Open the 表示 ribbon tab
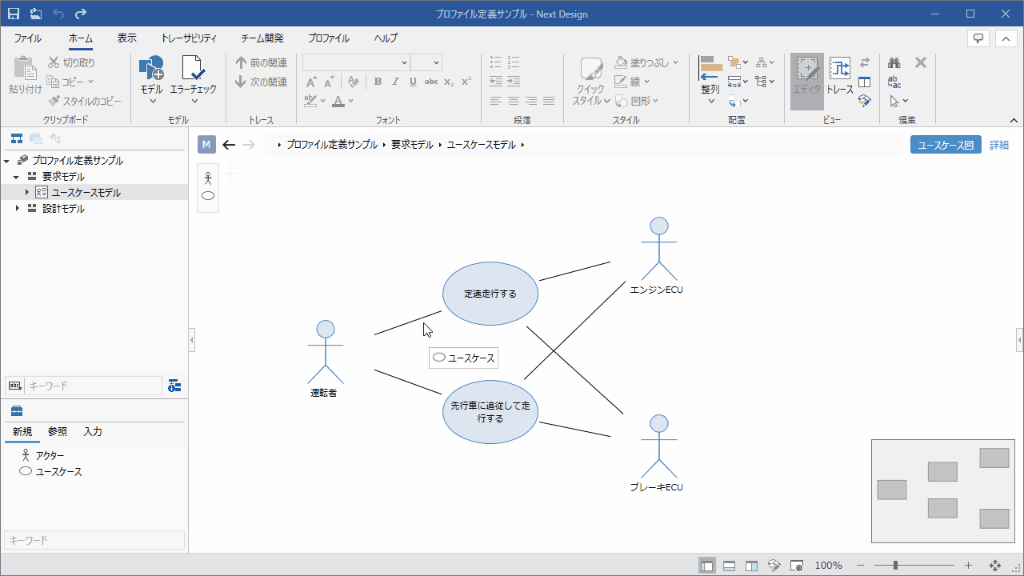The width and height of the screenshot is (1024, 576). click(127, 39)
